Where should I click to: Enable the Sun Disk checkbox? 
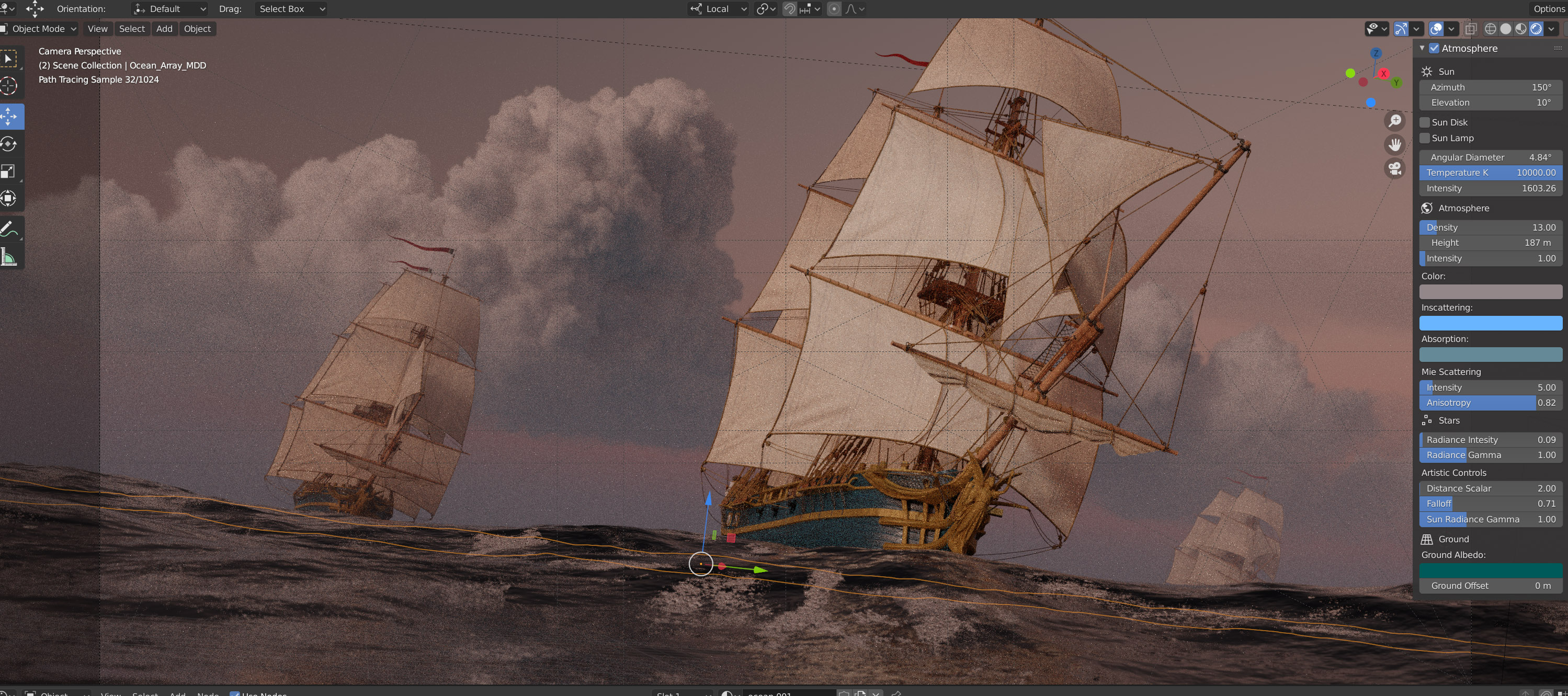[x=1425, y=122]
